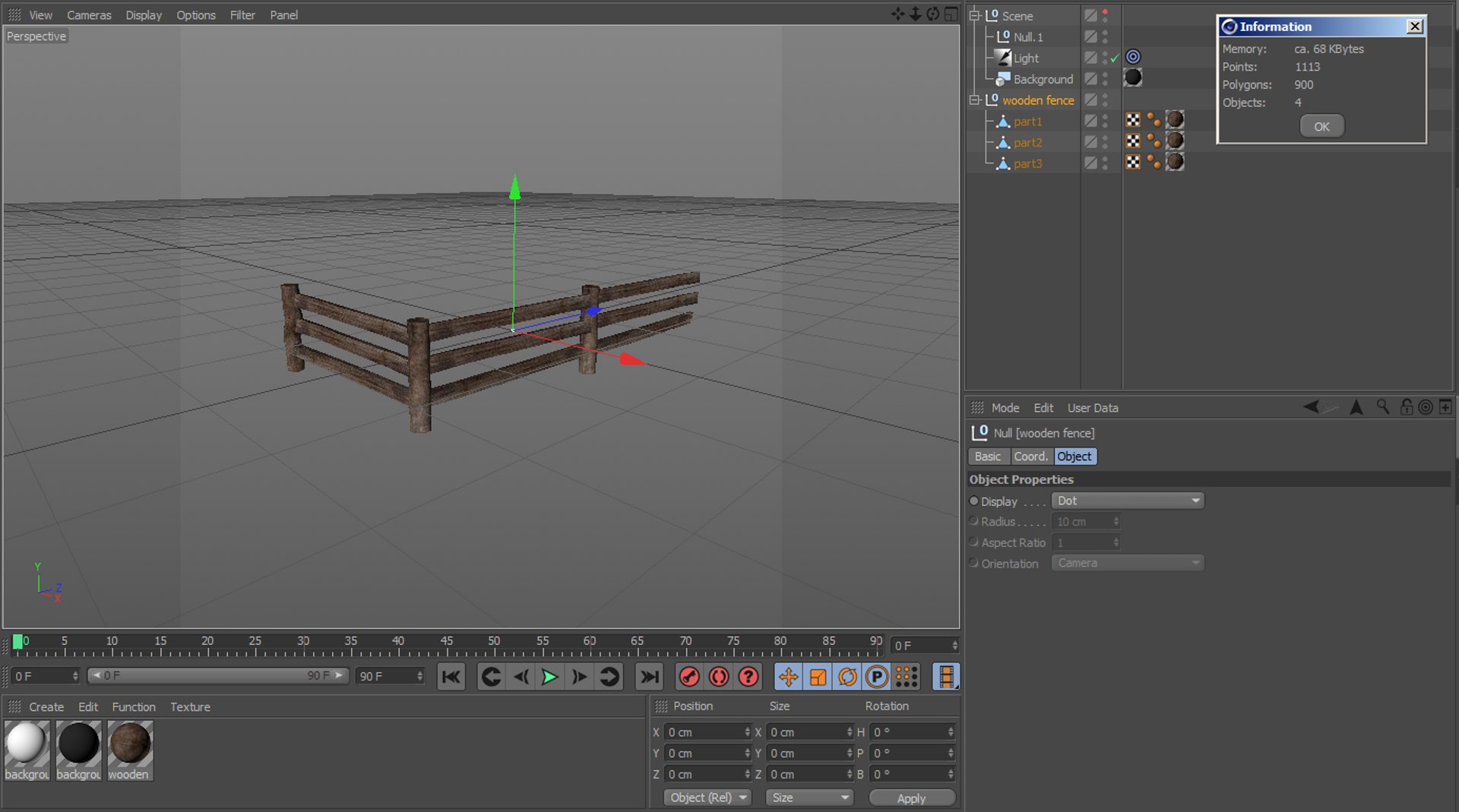Open the filmstrip options icon
This screenshot has width=1459, height=812.
click(x=946, y=677)
